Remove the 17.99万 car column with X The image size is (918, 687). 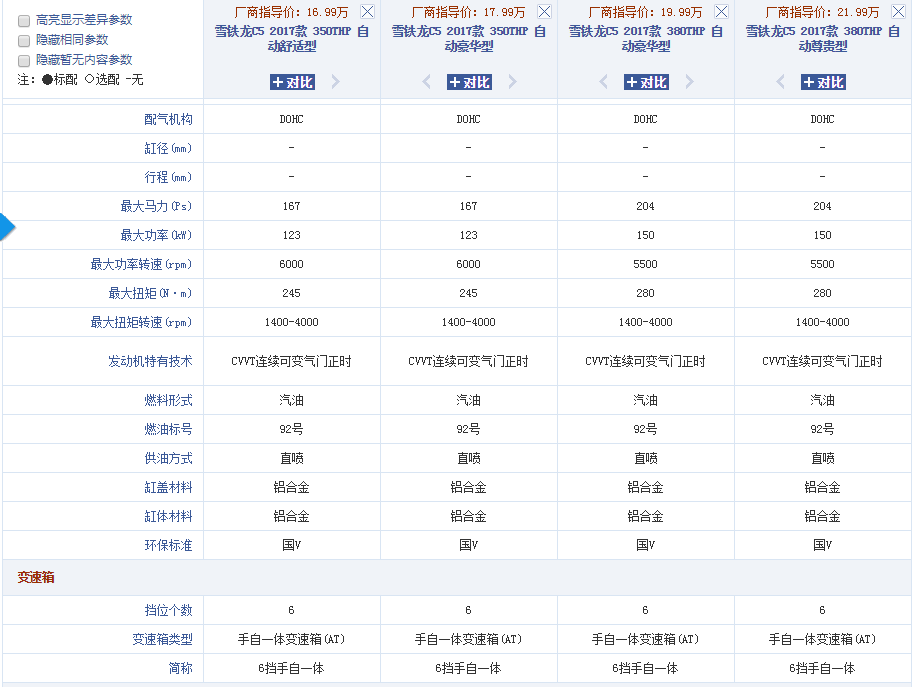pos(544,11)
